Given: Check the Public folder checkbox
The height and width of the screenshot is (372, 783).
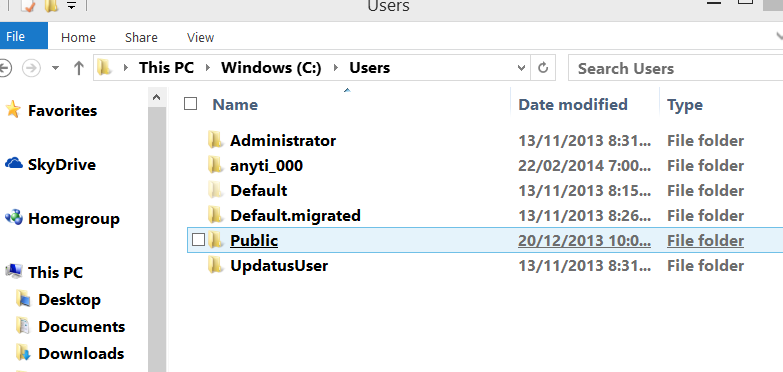Looking at the screenshot, I should click(198, 240).
